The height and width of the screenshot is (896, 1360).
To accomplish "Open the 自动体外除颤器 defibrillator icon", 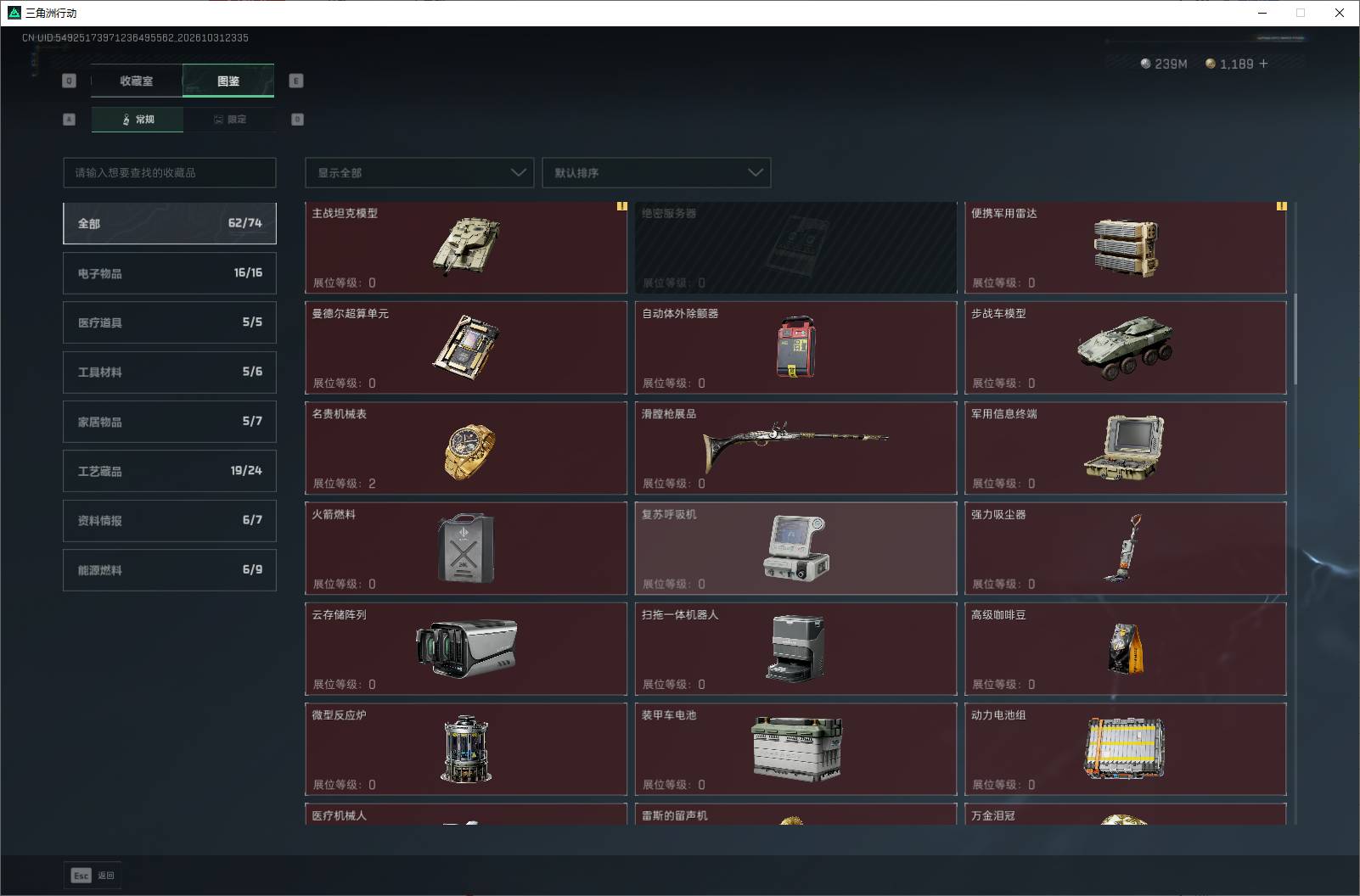I will [x=796, y=347].
